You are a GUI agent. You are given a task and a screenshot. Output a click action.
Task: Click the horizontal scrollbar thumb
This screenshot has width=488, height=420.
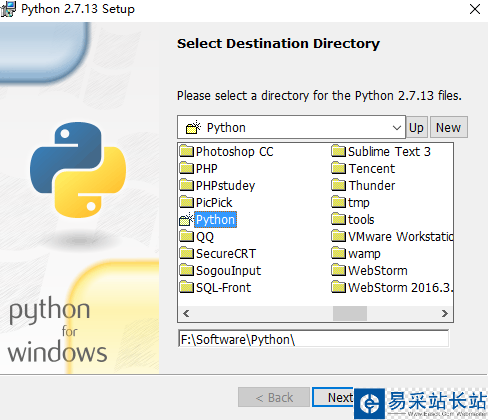(350, 313)
